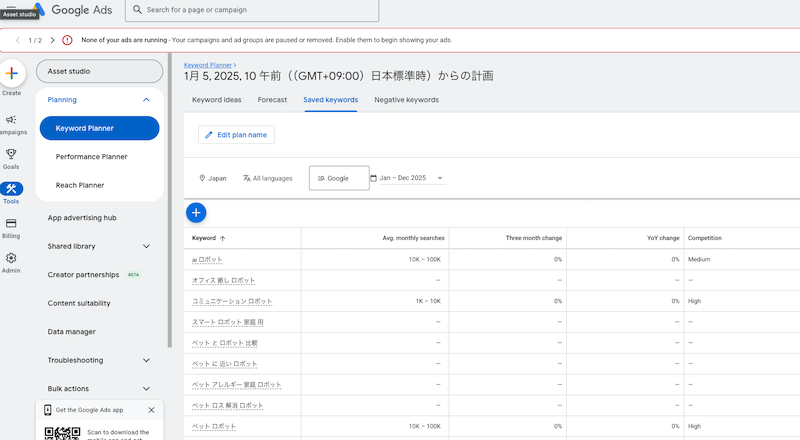
Task: Open Content suitability
Action: click(79, 303)
